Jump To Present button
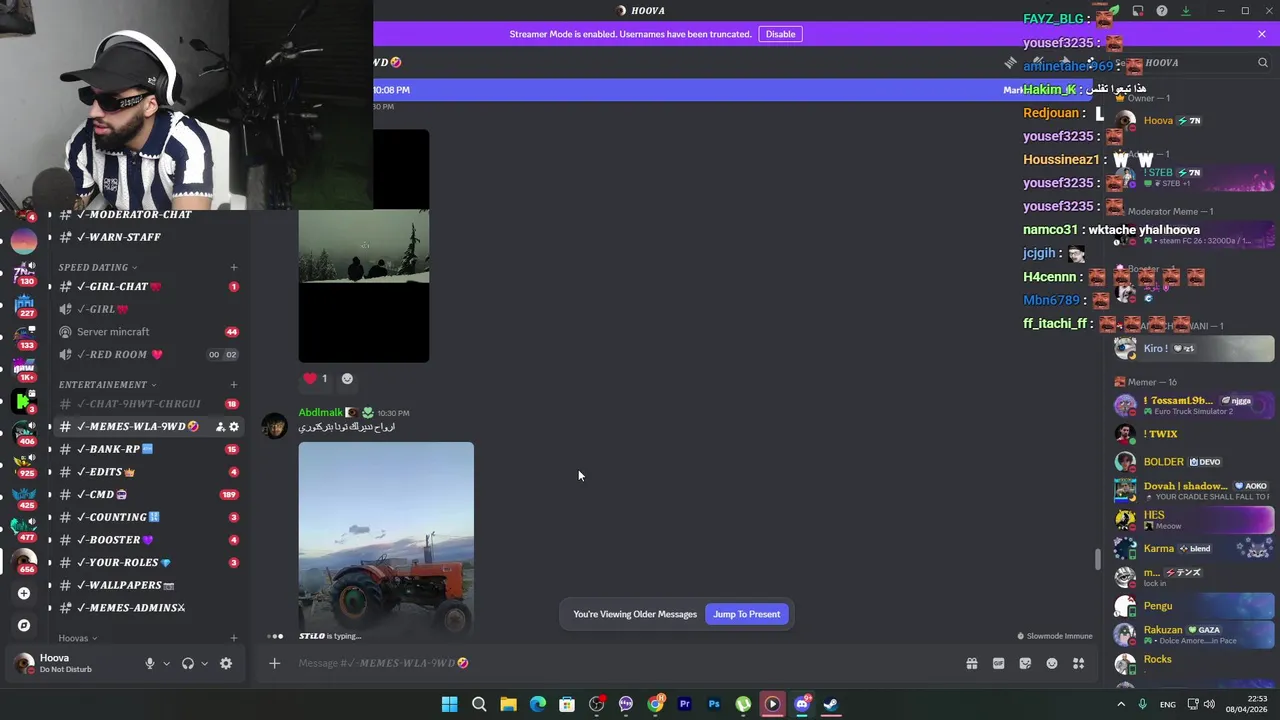The height and width of the screenshot is (720, 1280). pos(746,614)
